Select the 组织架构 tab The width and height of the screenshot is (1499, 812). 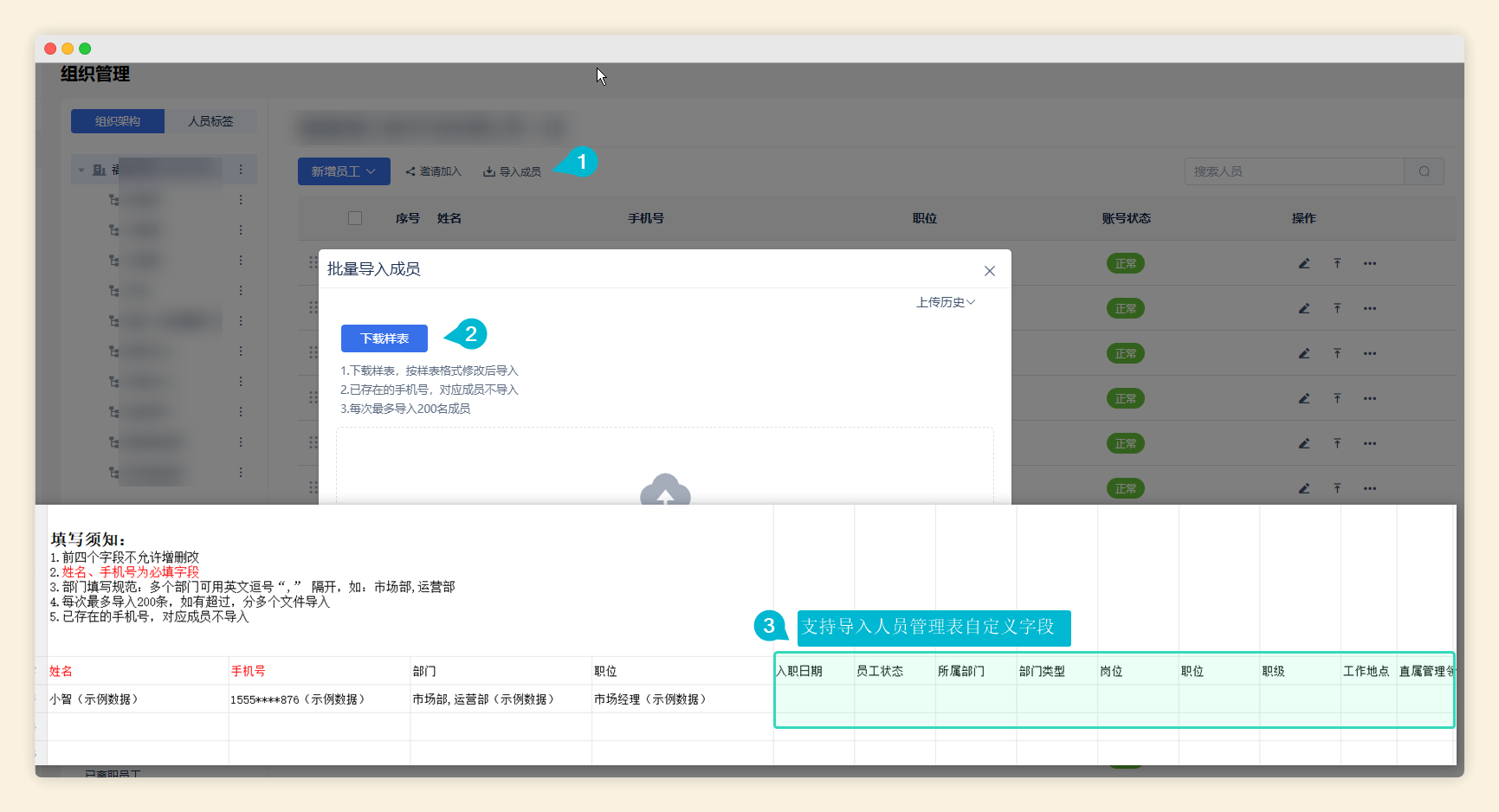(118, 121)
